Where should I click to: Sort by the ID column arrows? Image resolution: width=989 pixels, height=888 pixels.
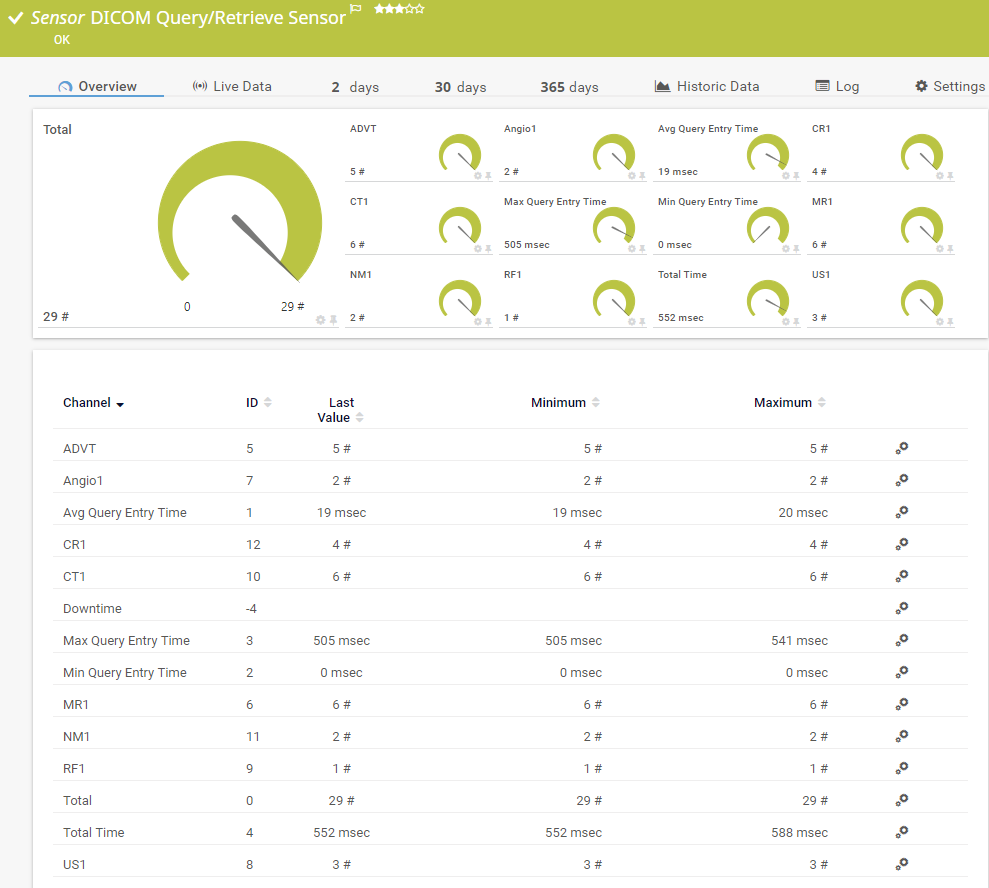coord(267,403)
